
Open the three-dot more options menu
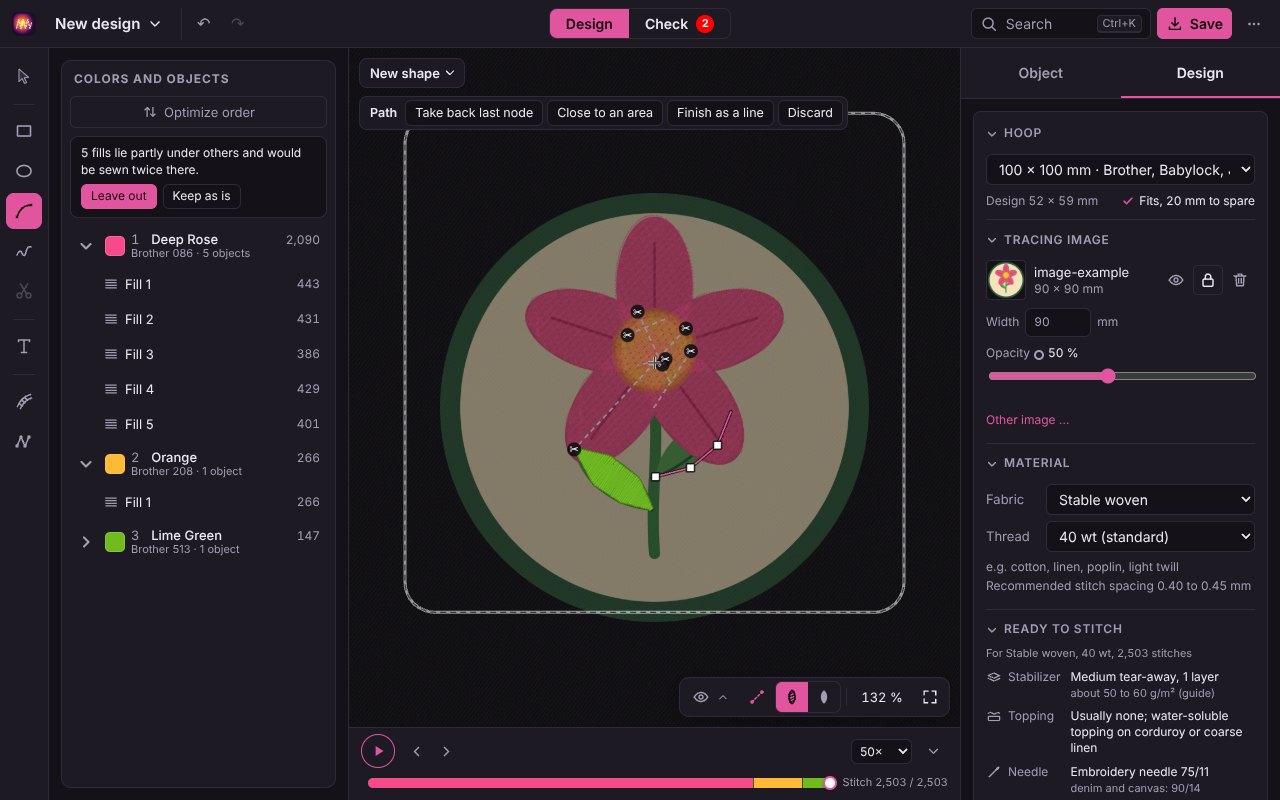point(1254,24)
